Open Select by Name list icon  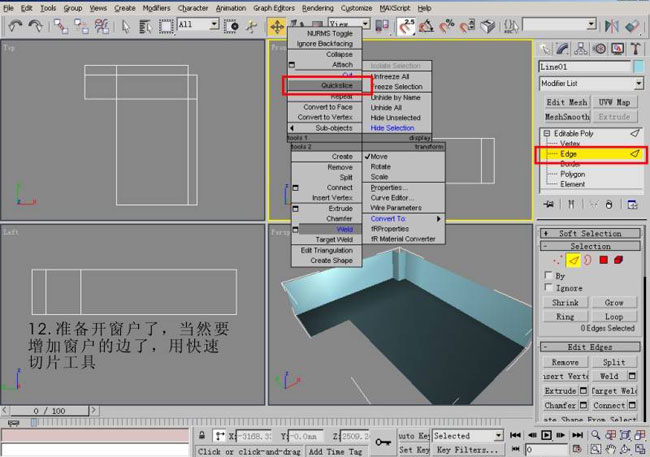click(146, 27)
